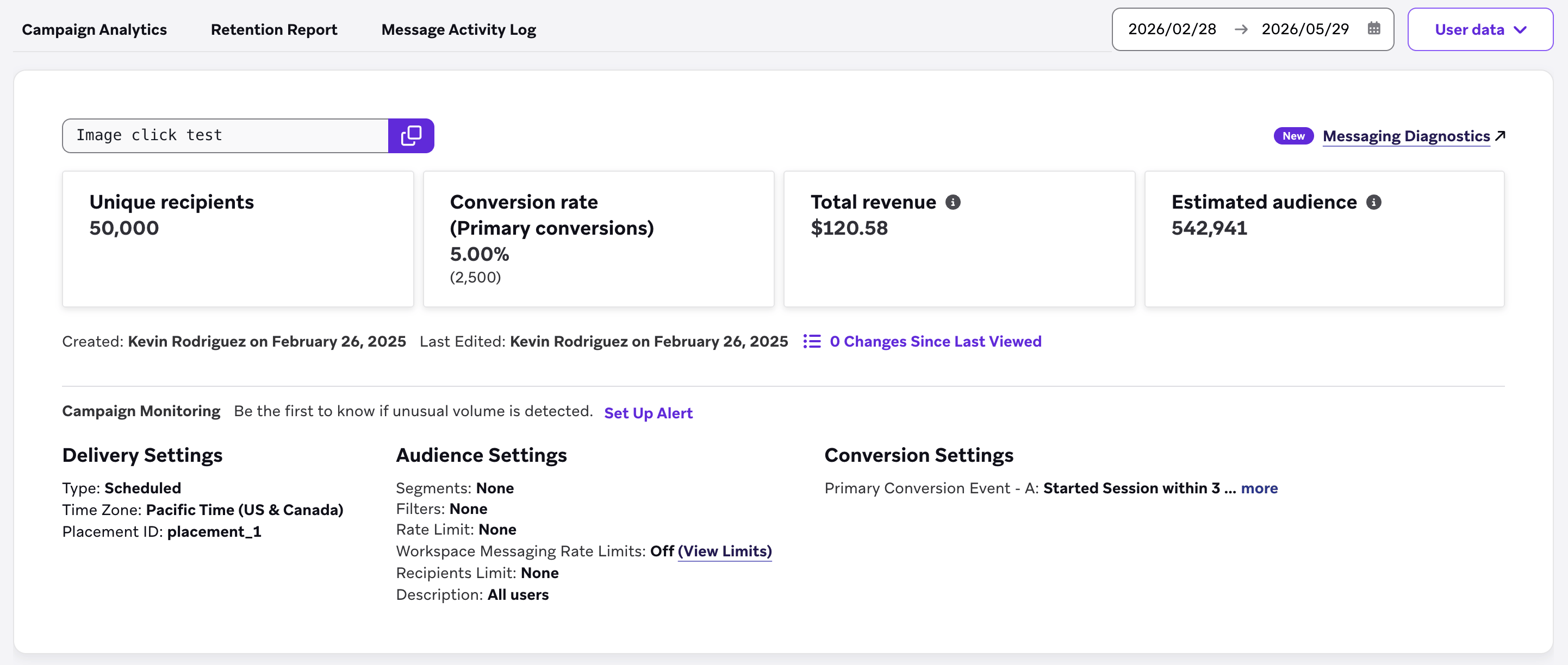Click the Type: Scheduled delivery setting
This screenshot has width=1568, height=665.
click(x=122, y=488)
